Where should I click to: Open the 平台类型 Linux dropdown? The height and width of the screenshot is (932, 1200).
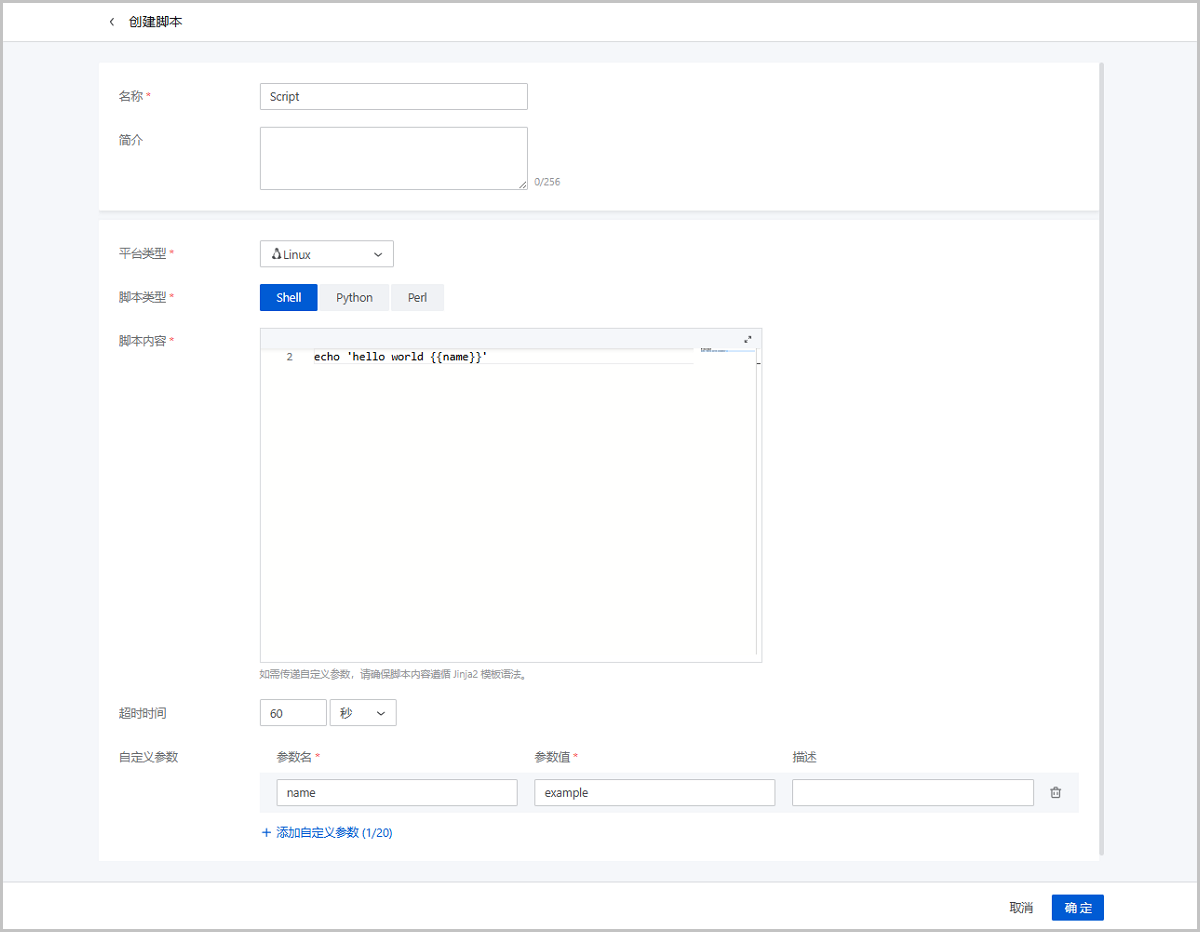(326, 254)
